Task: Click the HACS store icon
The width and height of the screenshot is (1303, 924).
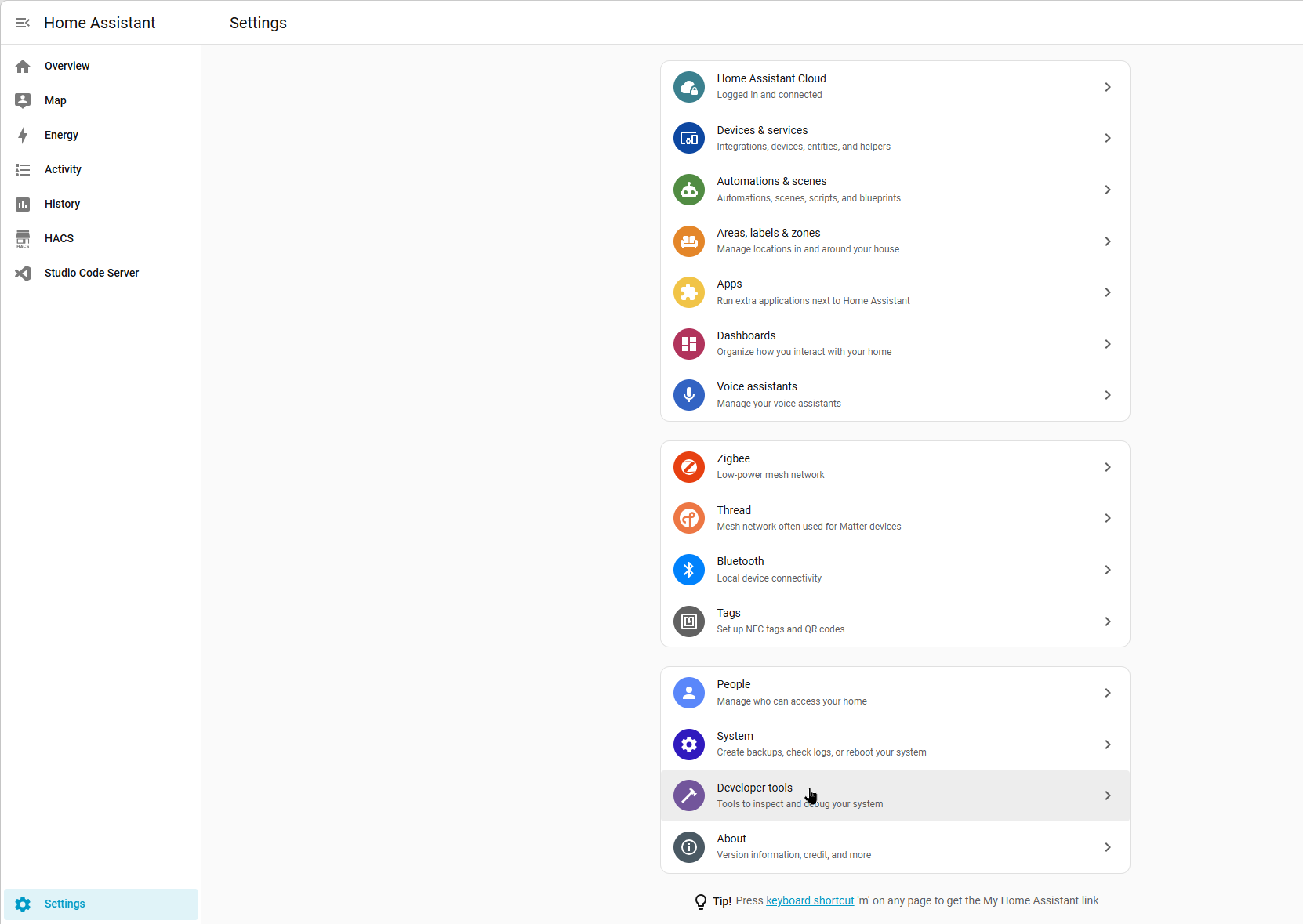Action: (x=23, y=238)
